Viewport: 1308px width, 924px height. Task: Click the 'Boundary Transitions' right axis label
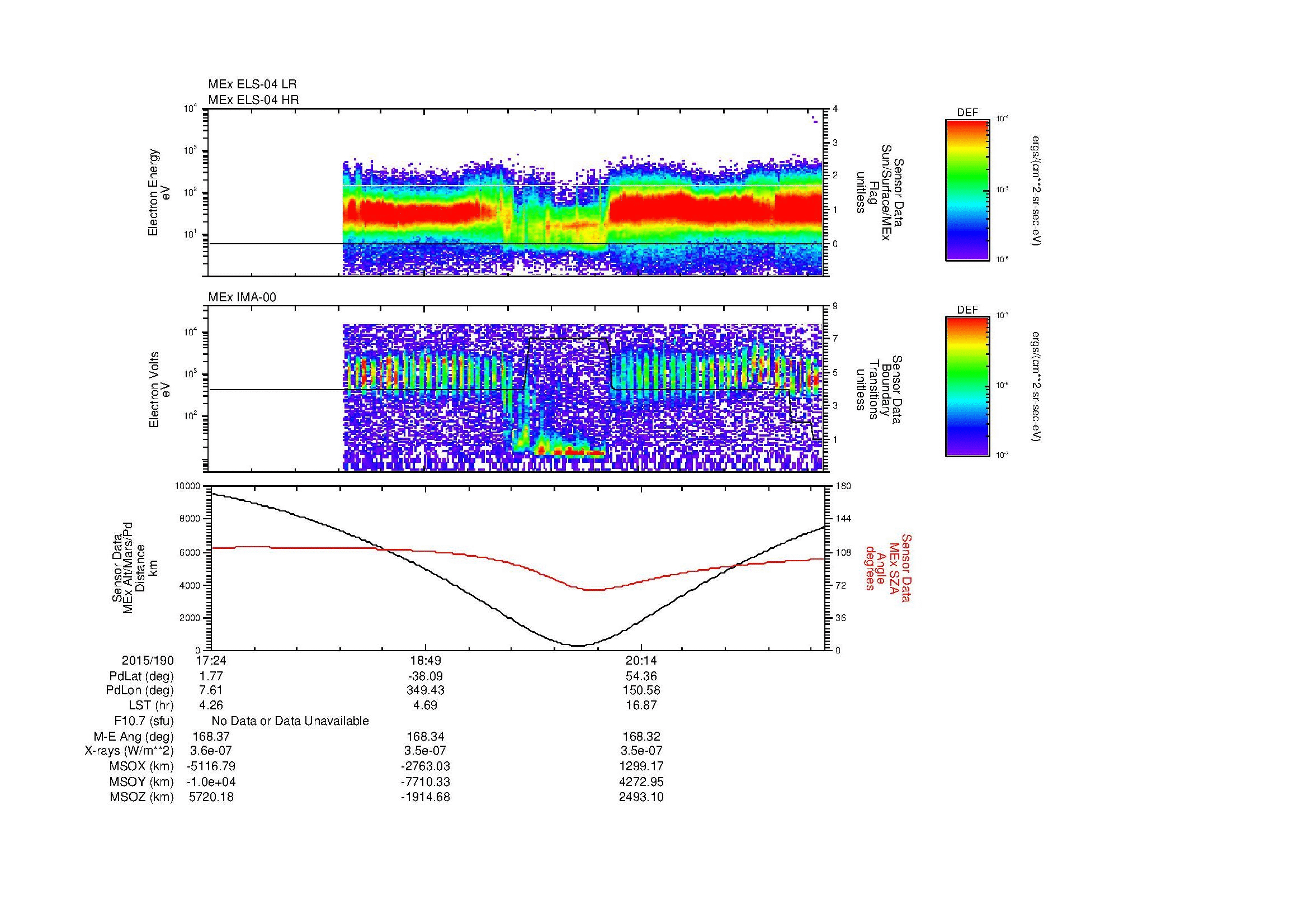click(x=879, y=390)
